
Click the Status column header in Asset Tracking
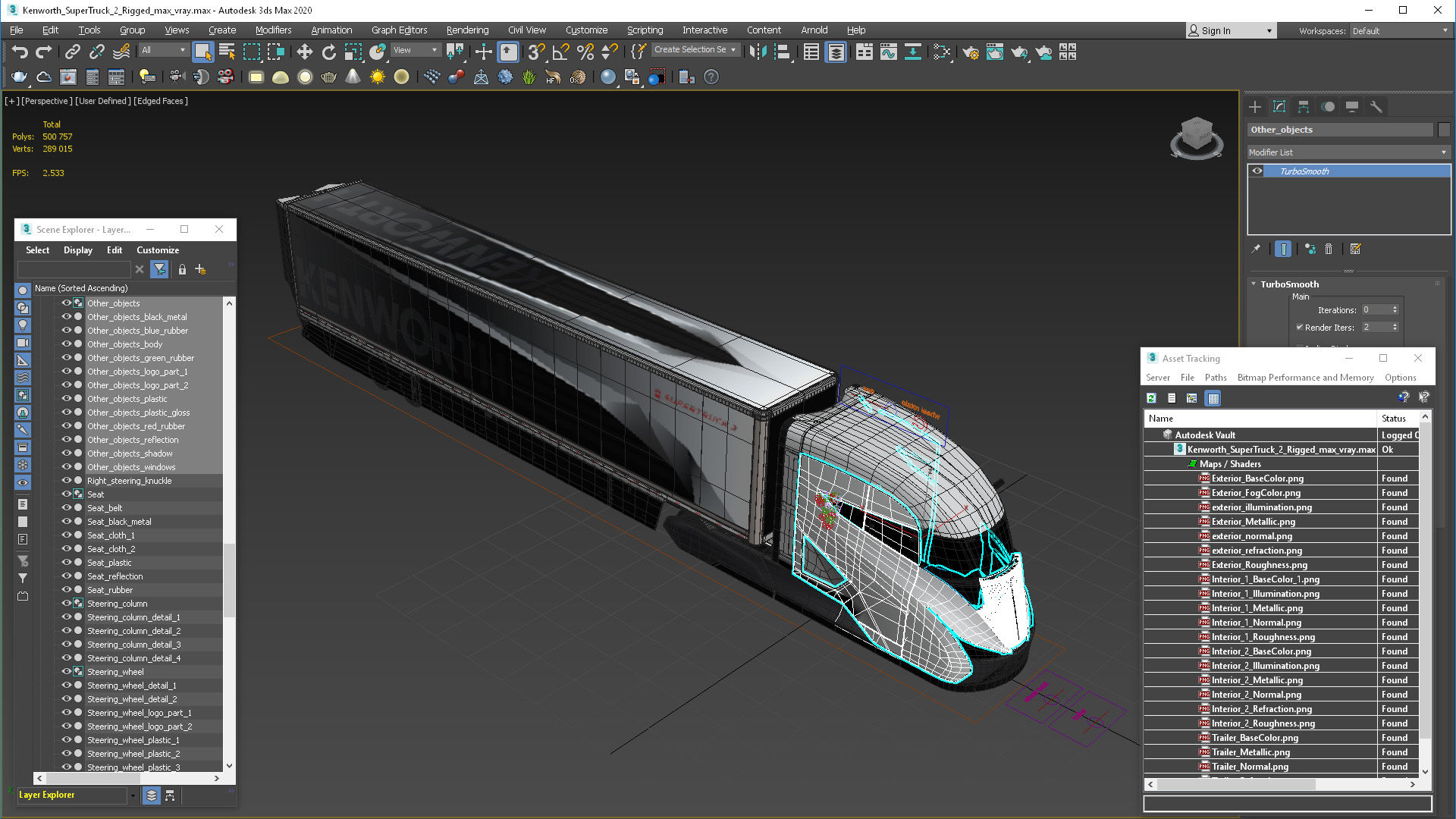(x=1399, y=419)
